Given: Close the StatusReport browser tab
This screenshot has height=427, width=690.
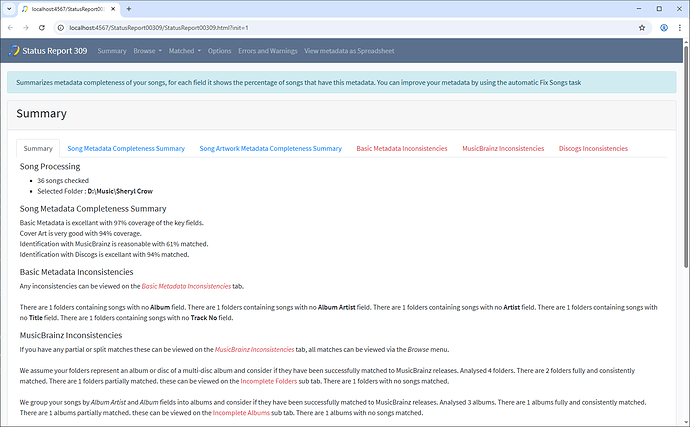Looking at the screenshot, I should click(113, 9).
